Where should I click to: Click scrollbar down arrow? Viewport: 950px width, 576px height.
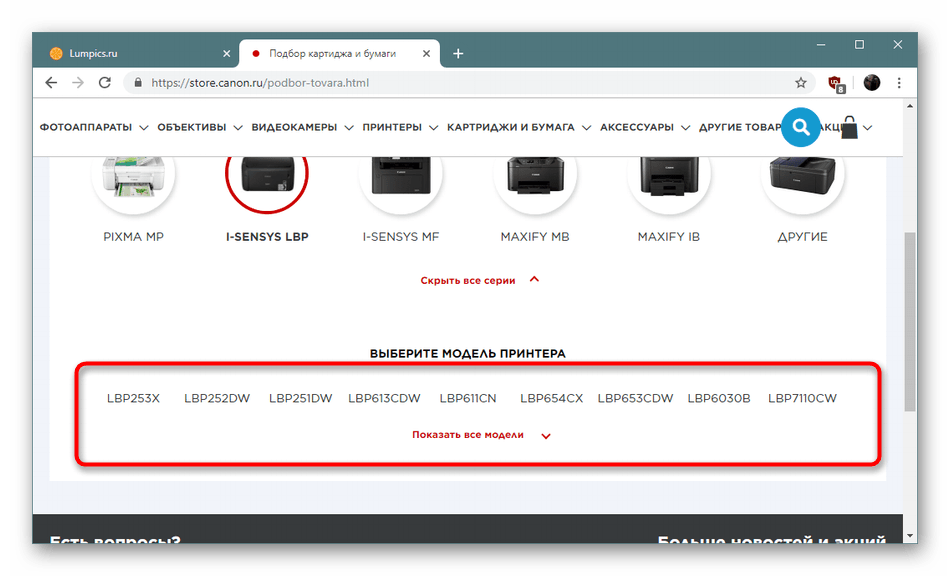click(x=909, y=536)
